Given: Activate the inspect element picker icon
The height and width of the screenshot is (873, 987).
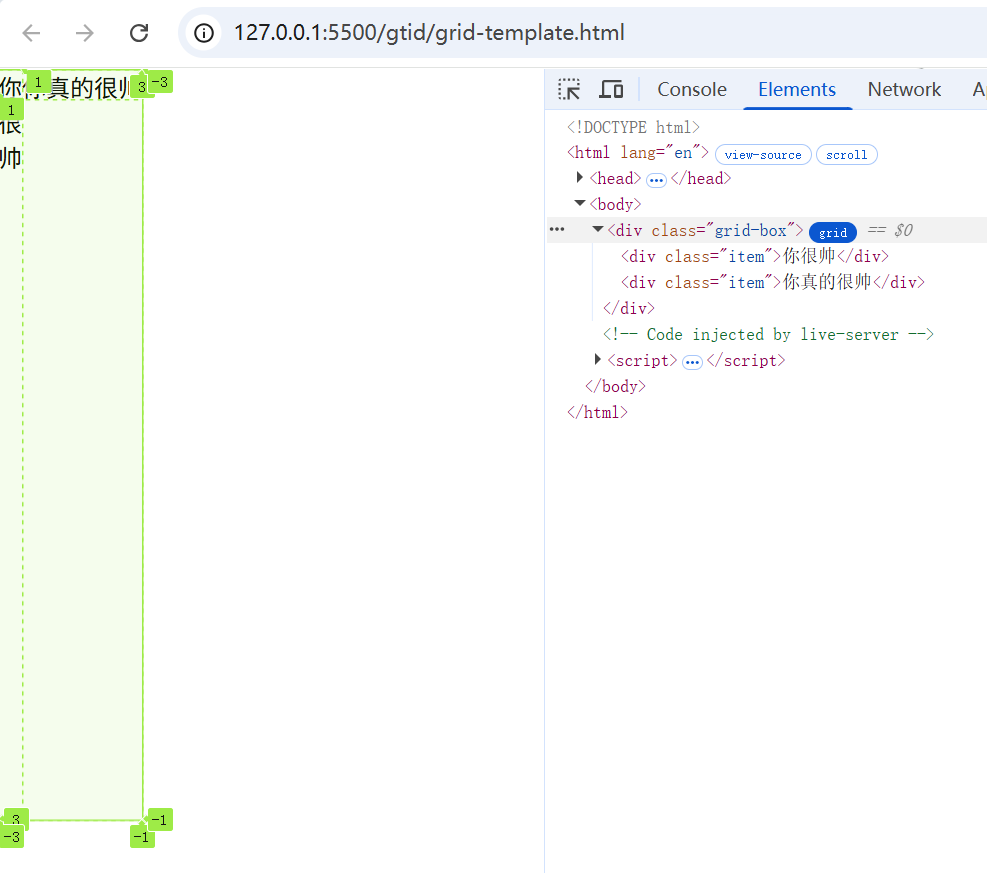Looking at the screenshot, I should [569, 89].
